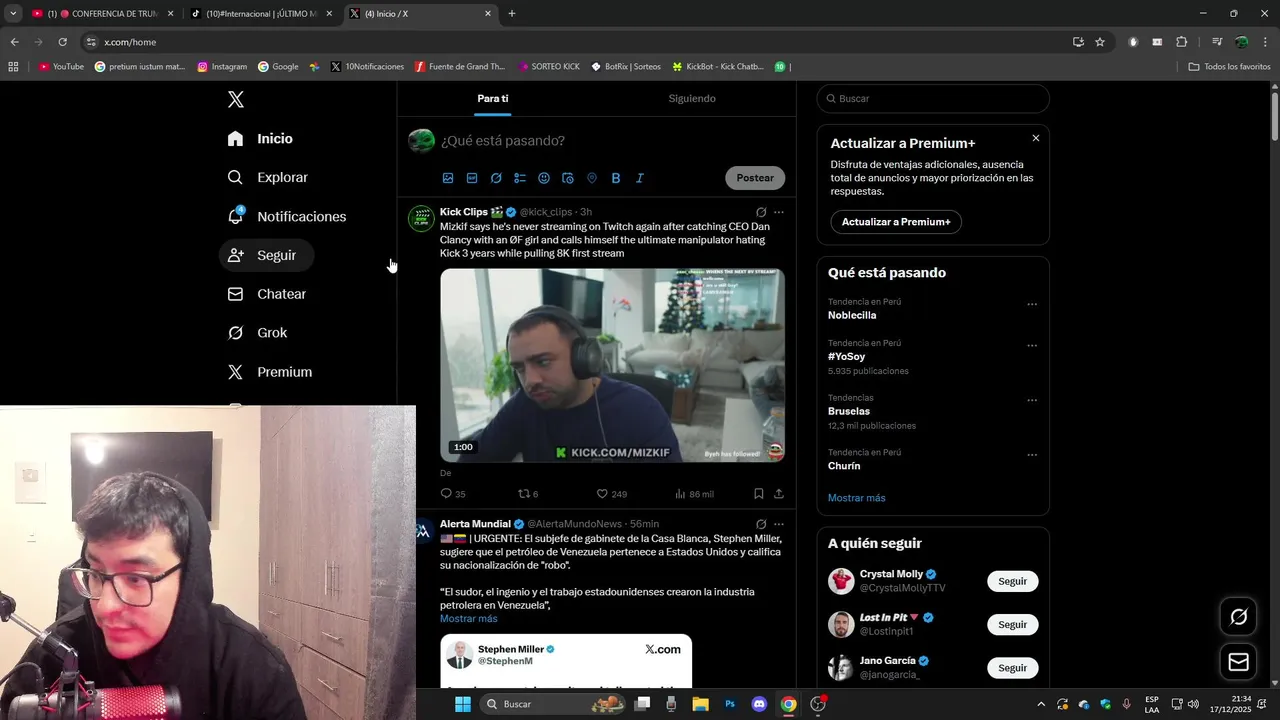Reload the page in Chrome
Image resolution: width=1280 pixels, height=720 pixels.
click(62, 42)
